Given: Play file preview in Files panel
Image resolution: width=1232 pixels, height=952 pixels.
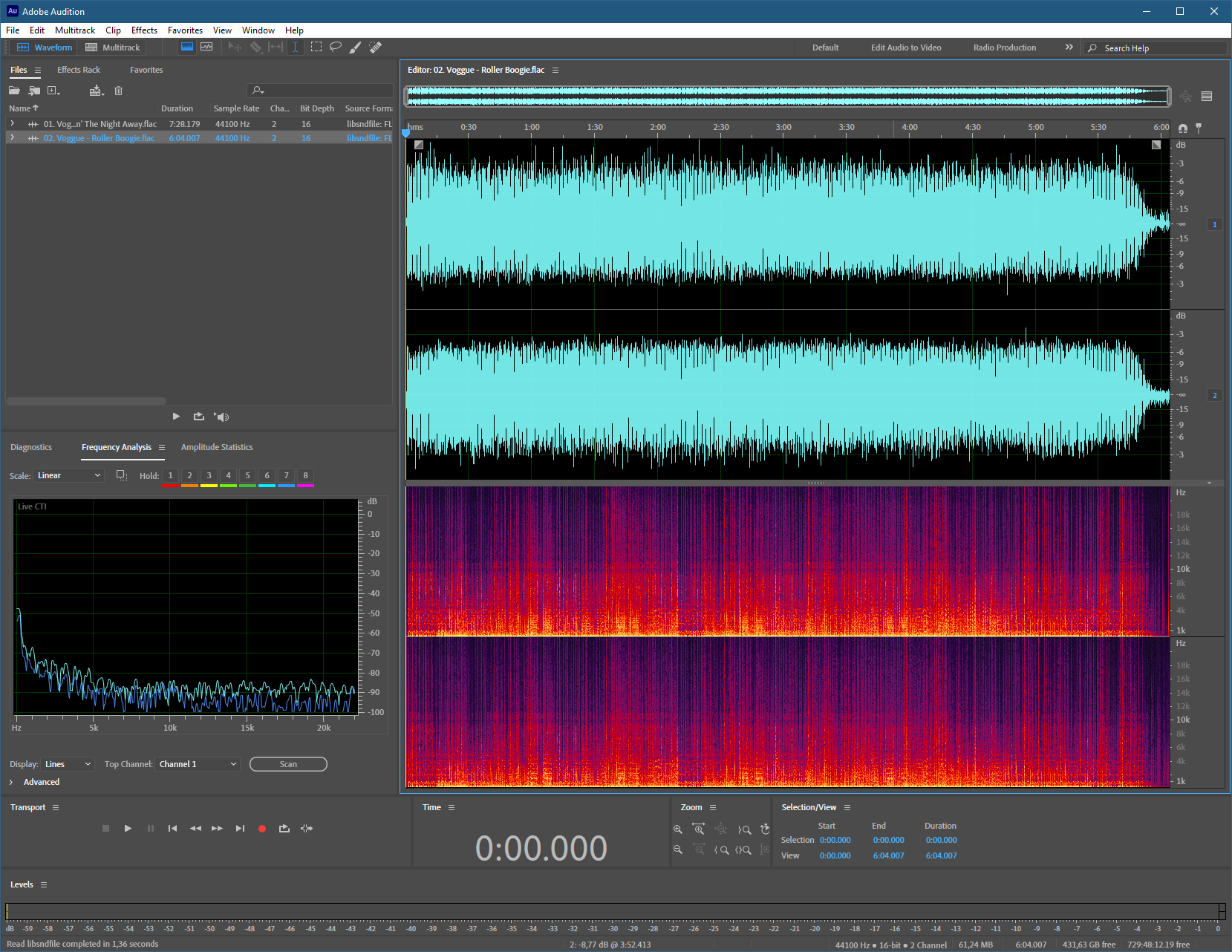Looking at the screenshot, I should pos(176,417).
